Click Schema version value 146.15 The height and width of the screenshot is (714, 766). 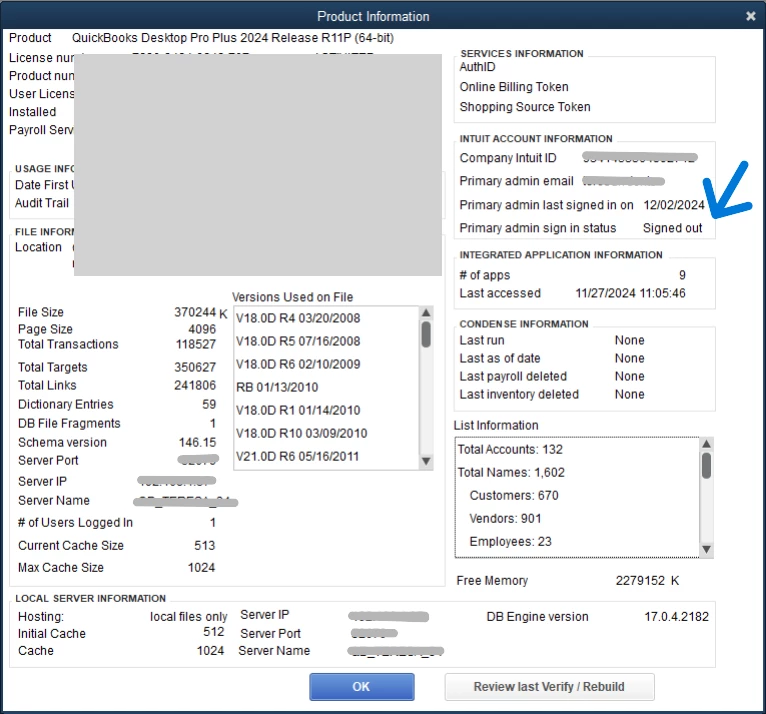coord(197,442)
